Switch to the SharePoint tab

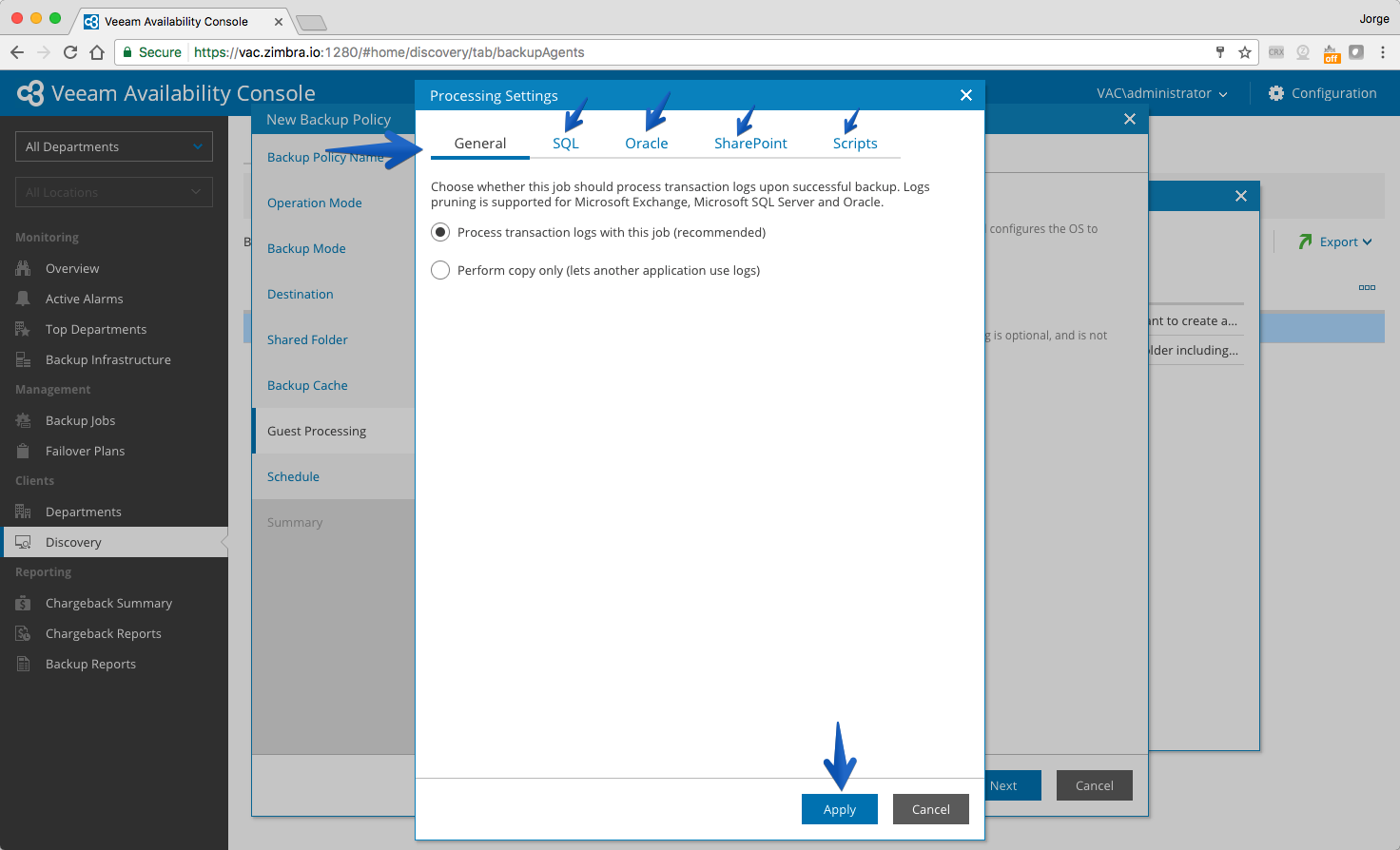click(x=750, y=144)
